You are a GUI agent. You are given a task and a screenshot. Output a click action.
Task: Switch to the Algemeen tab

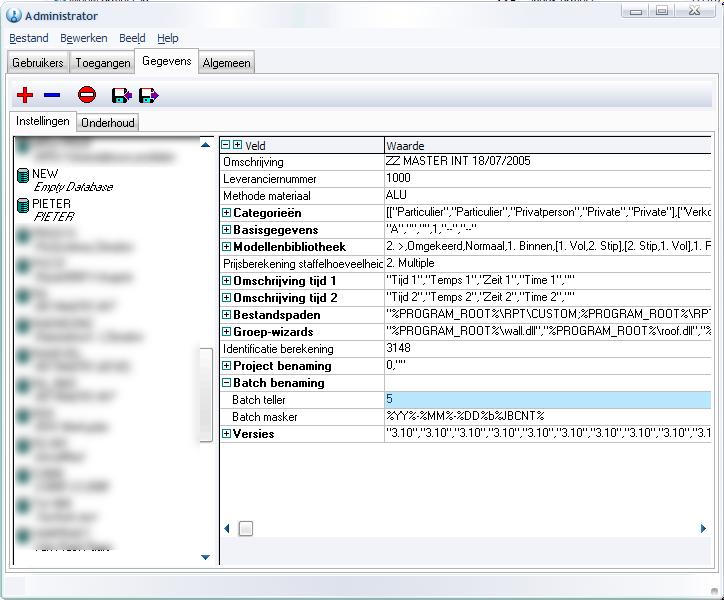pyautogui.click(x=226, y=63)
